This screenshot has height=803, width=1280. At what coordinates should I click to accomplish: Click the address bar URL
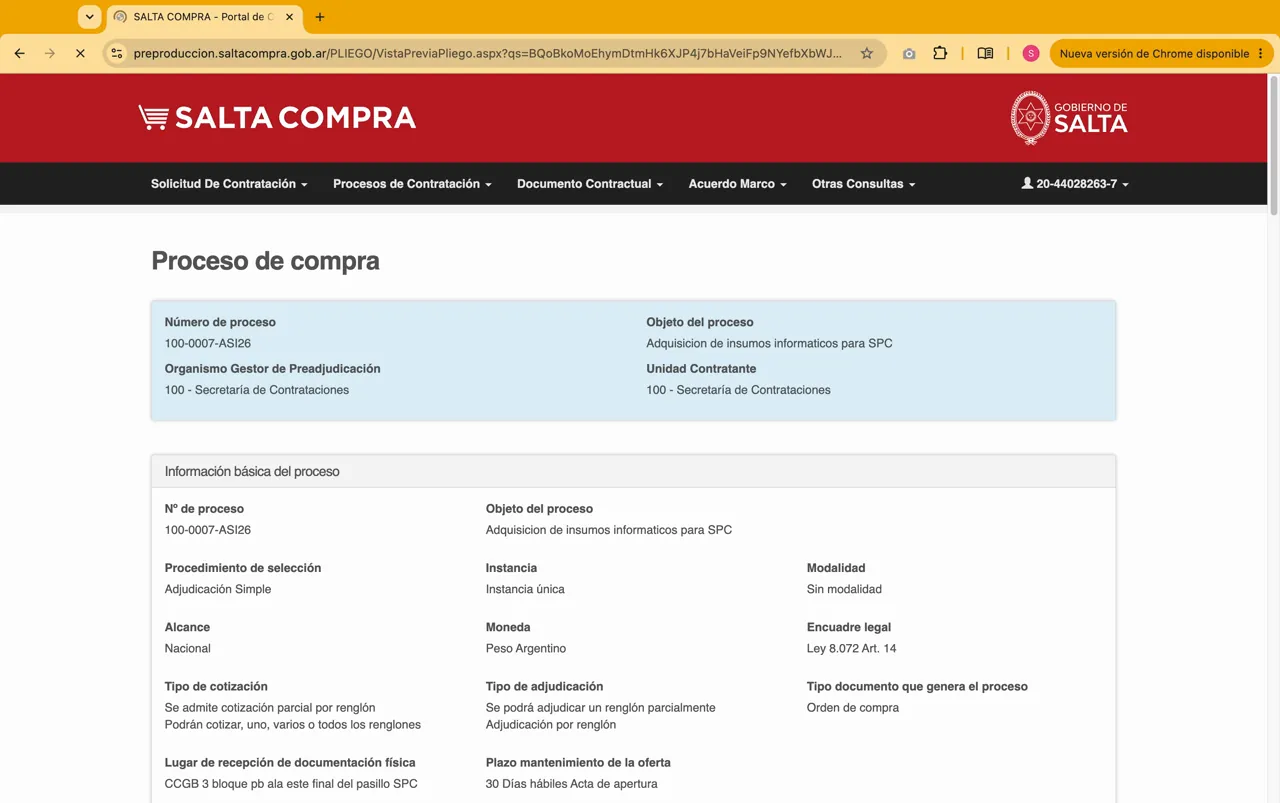pyautogui.click(x=488, y=53)
